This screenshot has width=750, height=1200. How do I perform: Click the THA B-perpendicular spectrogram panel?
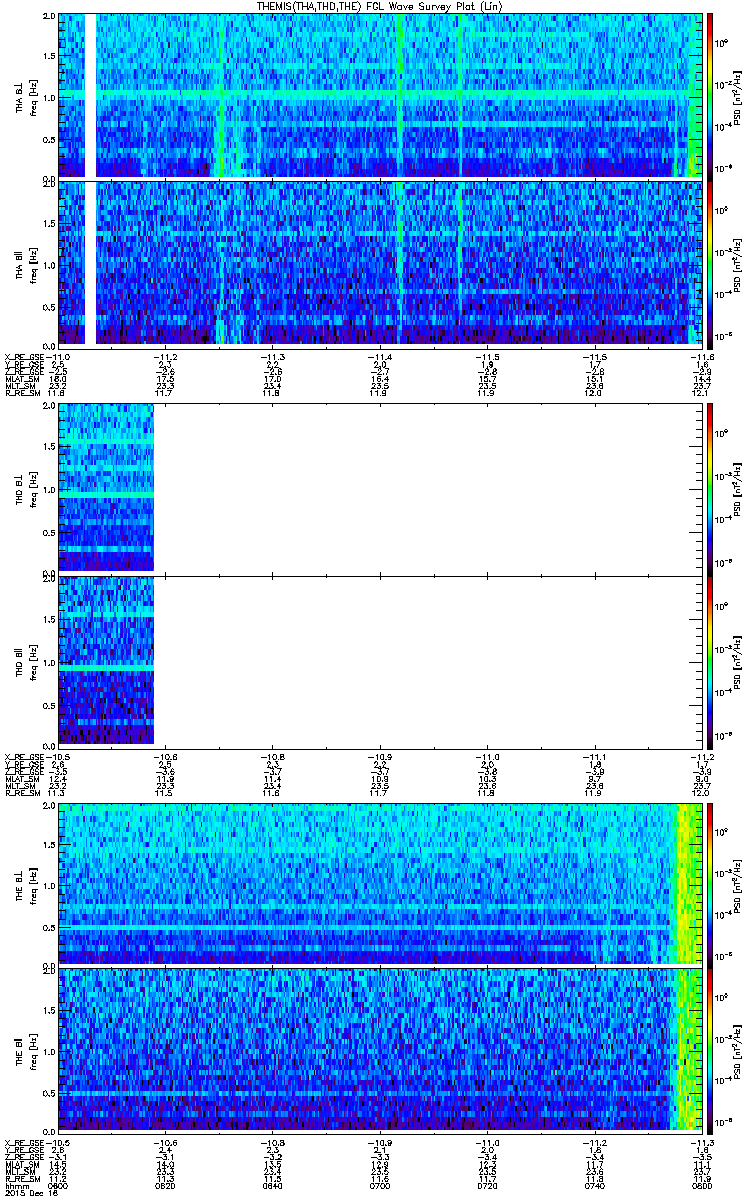pos(382,95)
